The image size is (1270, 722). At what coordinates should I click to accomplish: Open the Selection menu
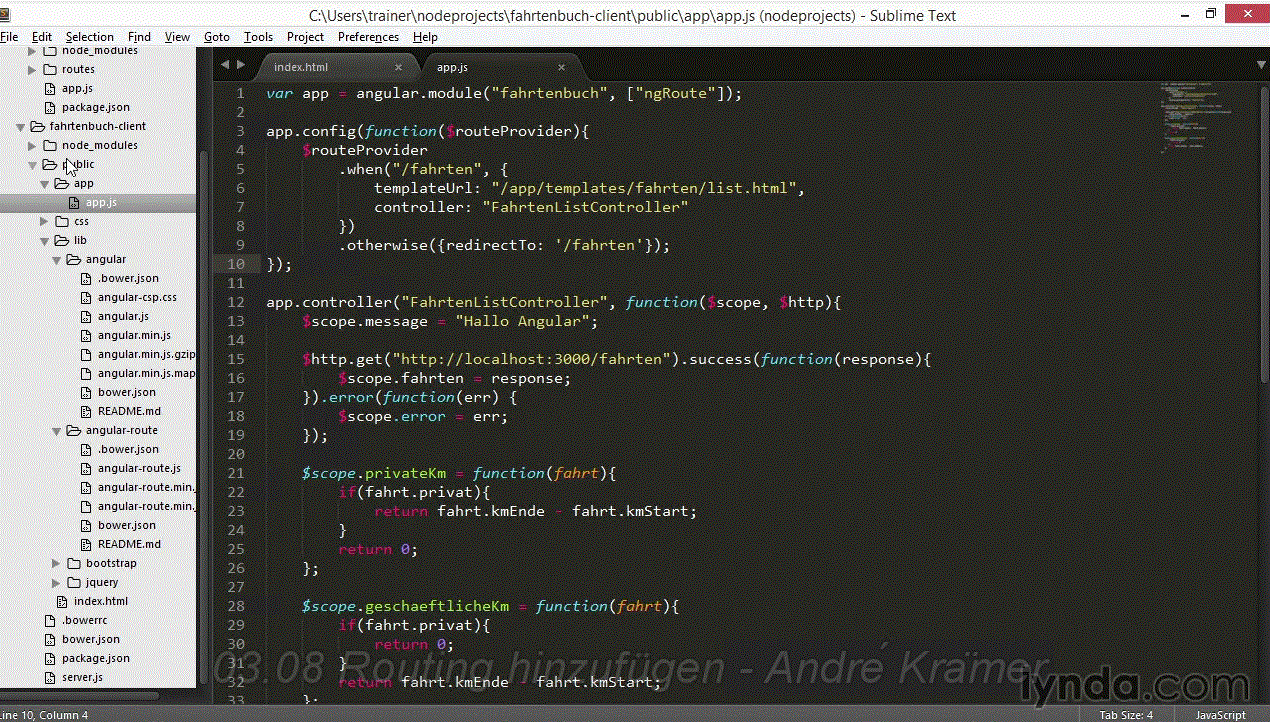click(90, 37)
